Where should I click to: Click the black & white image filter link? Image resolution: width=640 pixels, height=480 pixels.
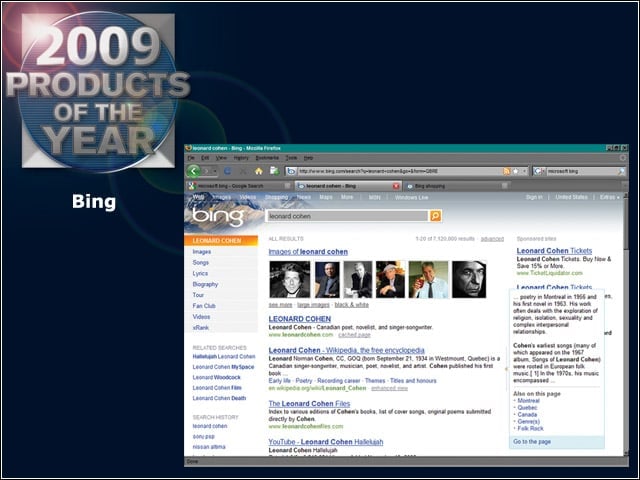click(351, 305)
